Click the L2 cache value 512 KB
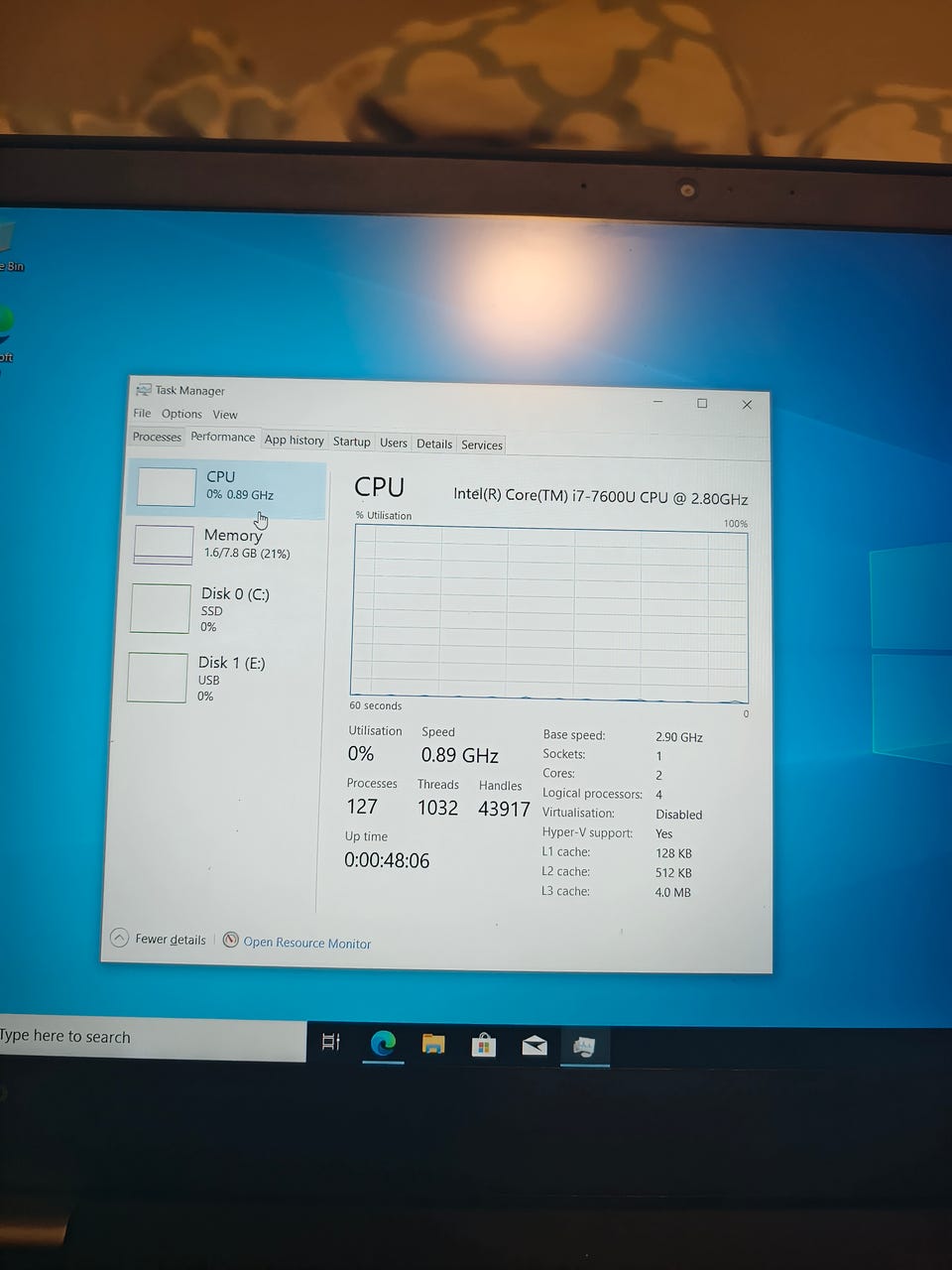The height and width of the screenshot is (1270, 952). [672, 873]
